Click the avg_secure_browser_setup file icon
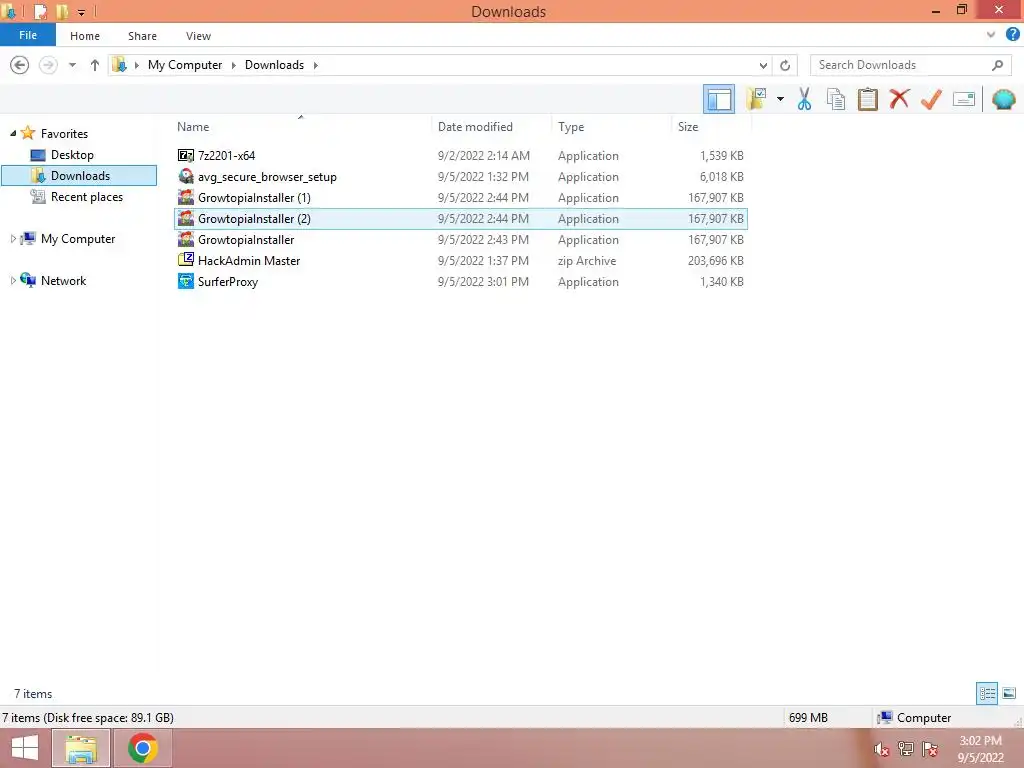The image size is (1024, 768). click(x=186, y=176)
